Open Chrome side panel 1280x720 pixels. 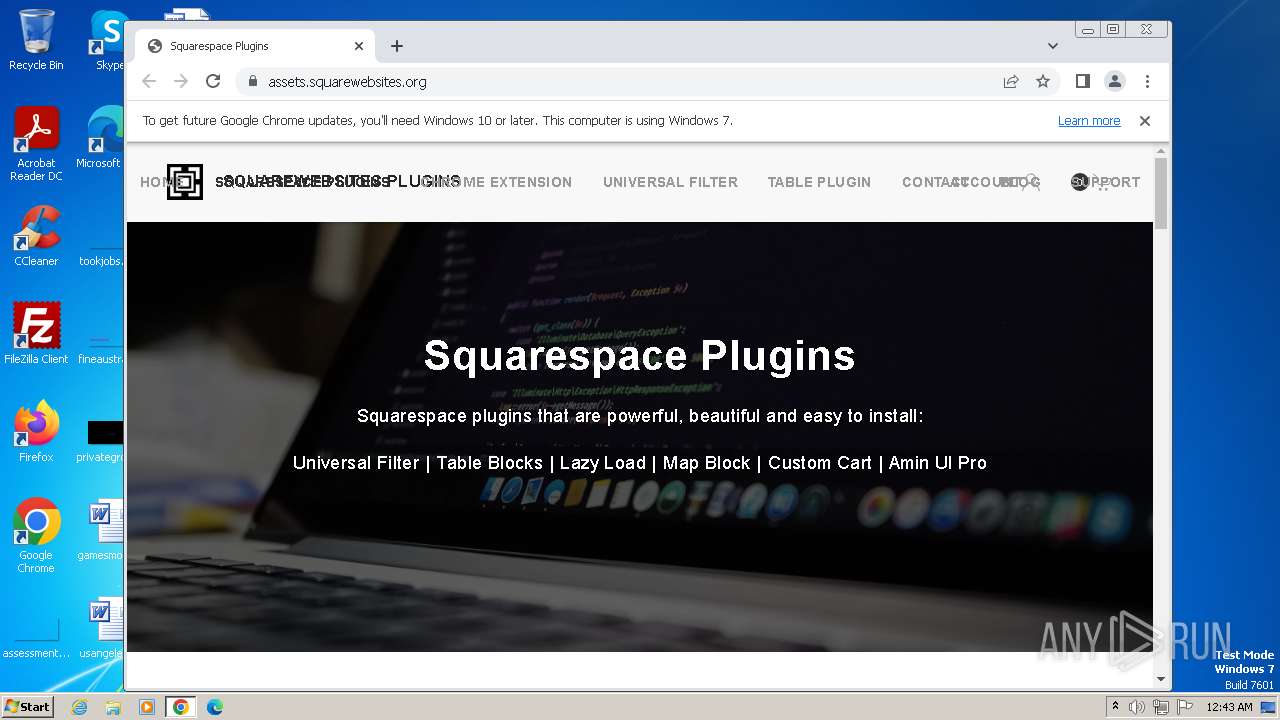pyautogui.click(x=1082, y=82)
